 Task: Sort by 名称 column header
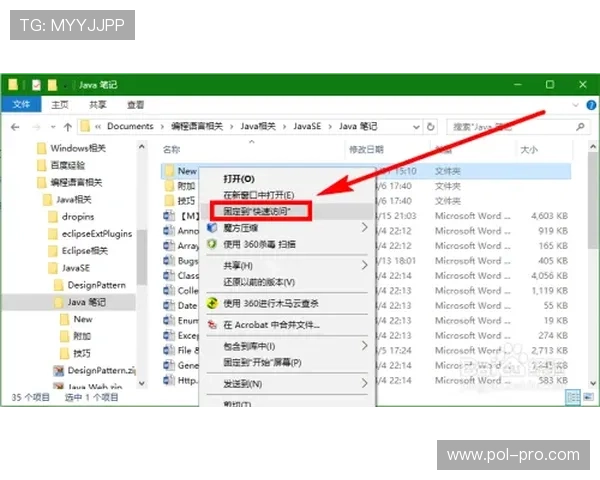(171, 149)
